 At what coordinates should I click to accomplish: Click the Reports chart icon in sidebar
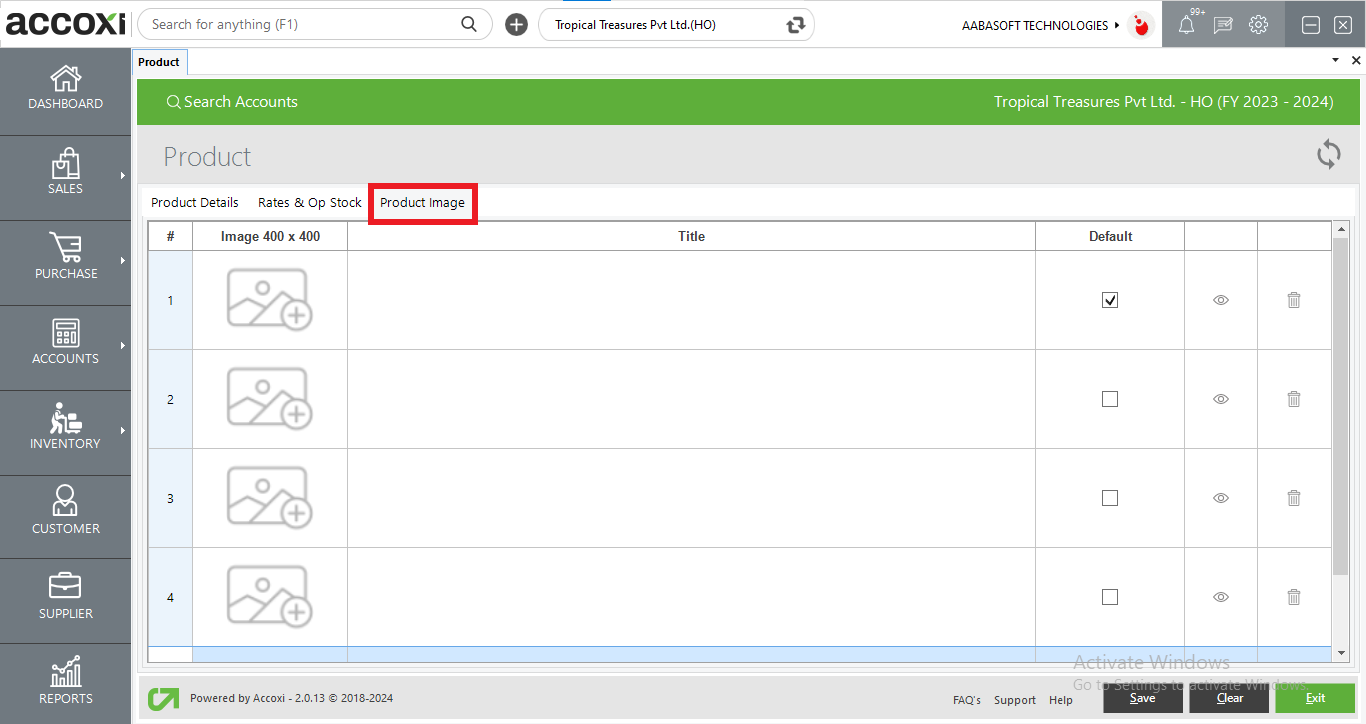65,673
